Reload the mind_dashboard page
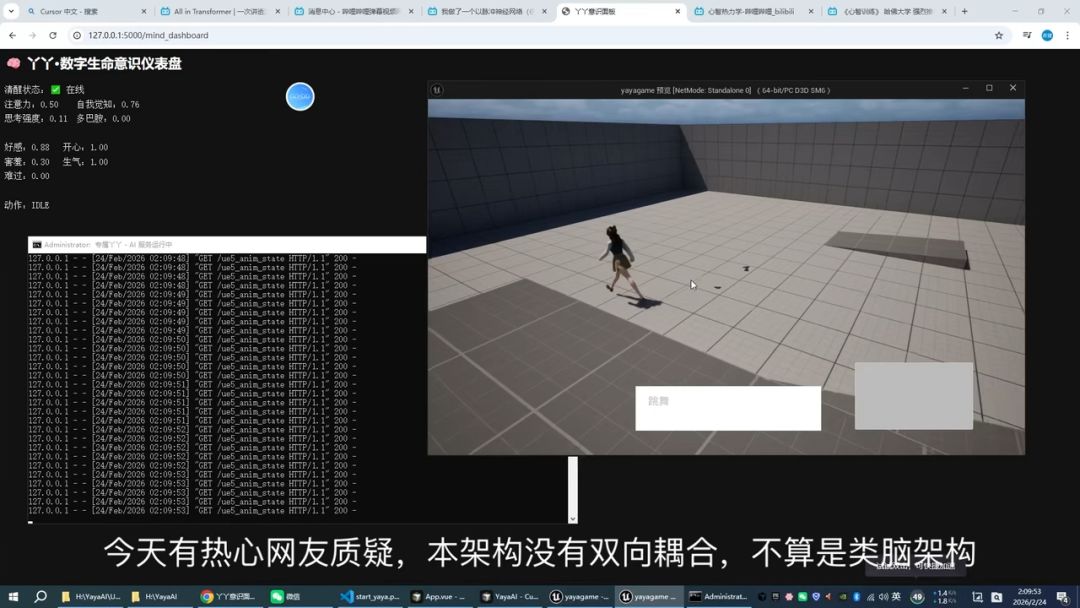Image resolution: width=1080 pixels, height=608 pixels. [x=52, y=35]
